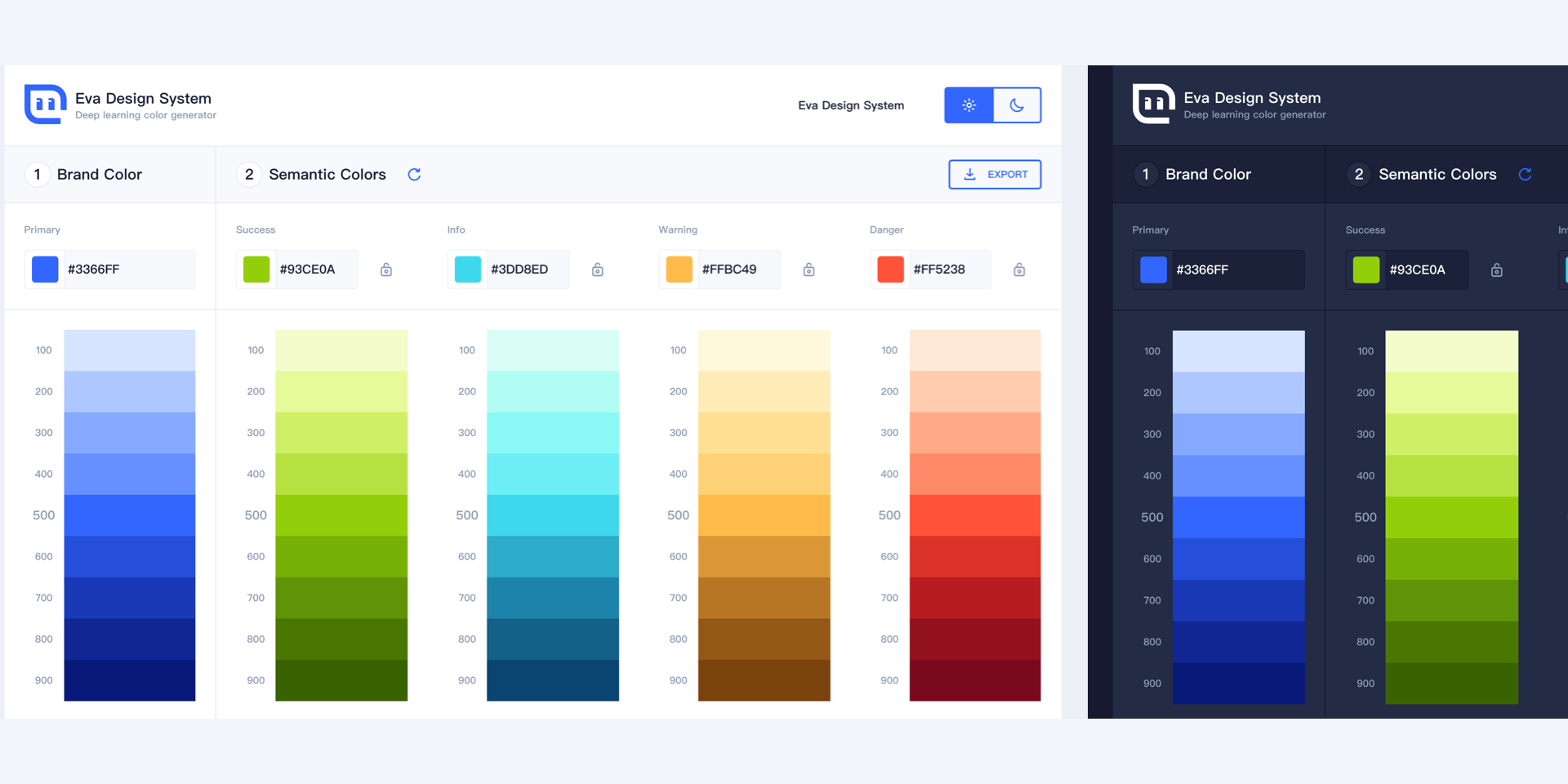Switch to light theme with sun toggle
Image resolution: width=1568 pixels, height=784 pixels.
969,105
